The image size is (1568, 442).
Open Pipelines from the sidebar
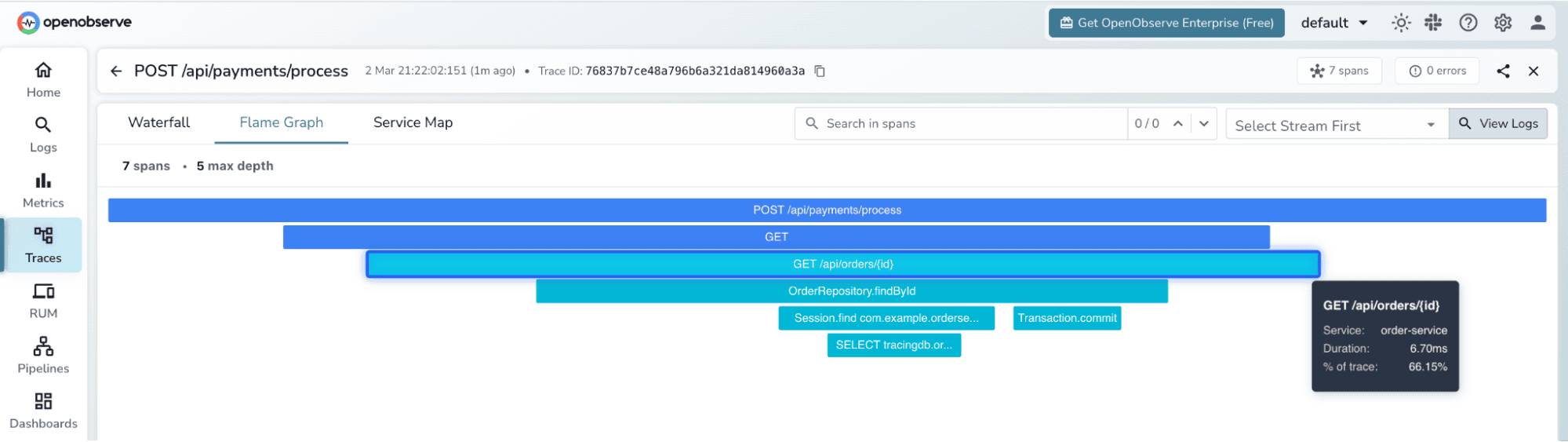(43, 355)
